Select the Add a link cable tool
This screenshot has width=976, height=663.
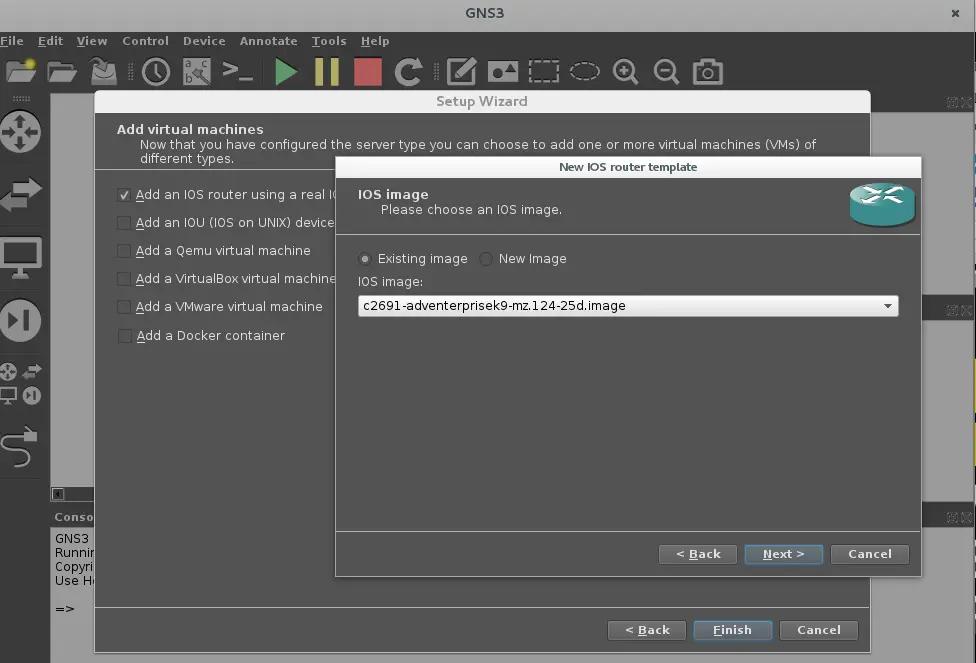coord(19,447)
